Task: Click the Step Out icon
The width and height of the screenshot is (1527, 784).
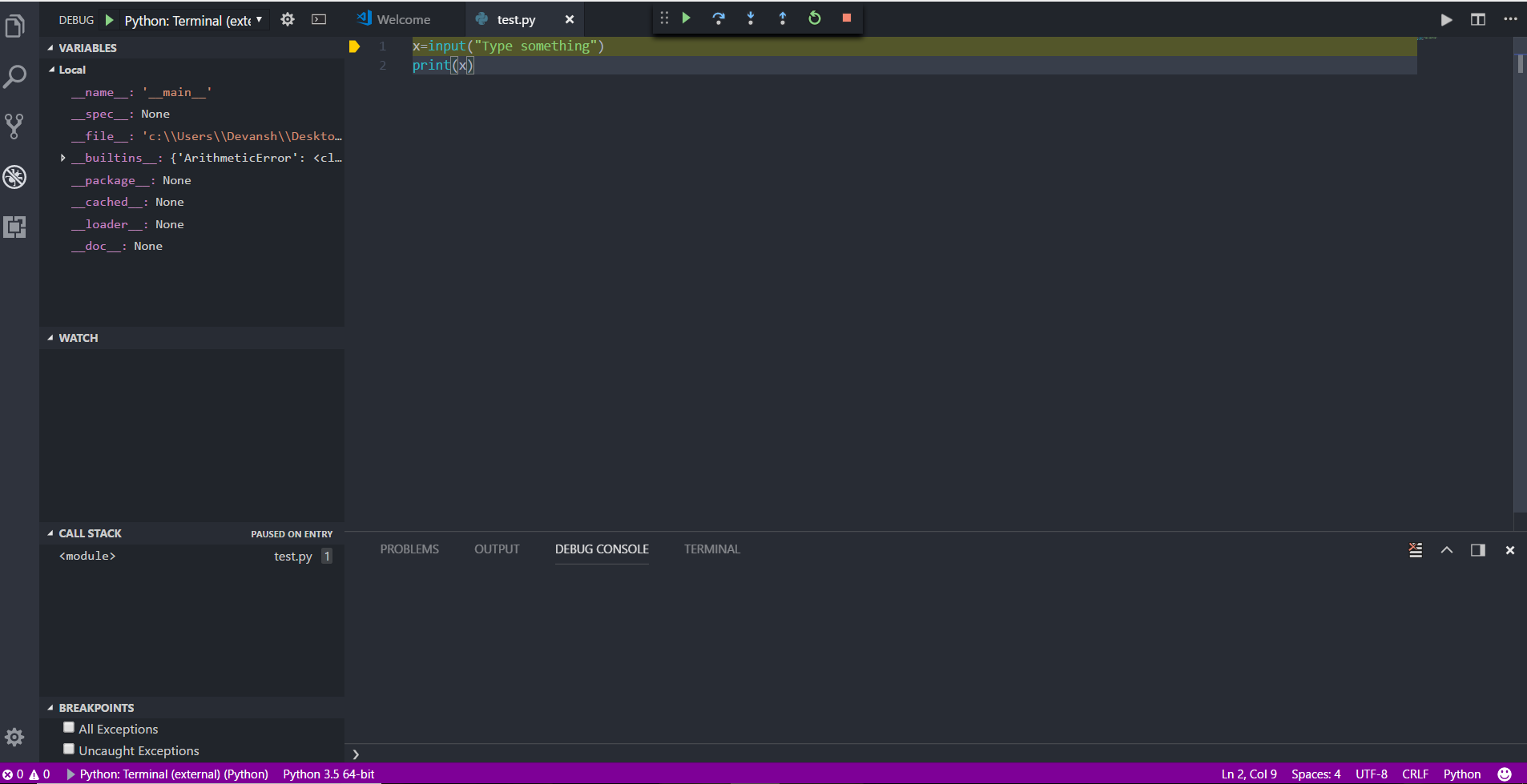Action: 782,18
